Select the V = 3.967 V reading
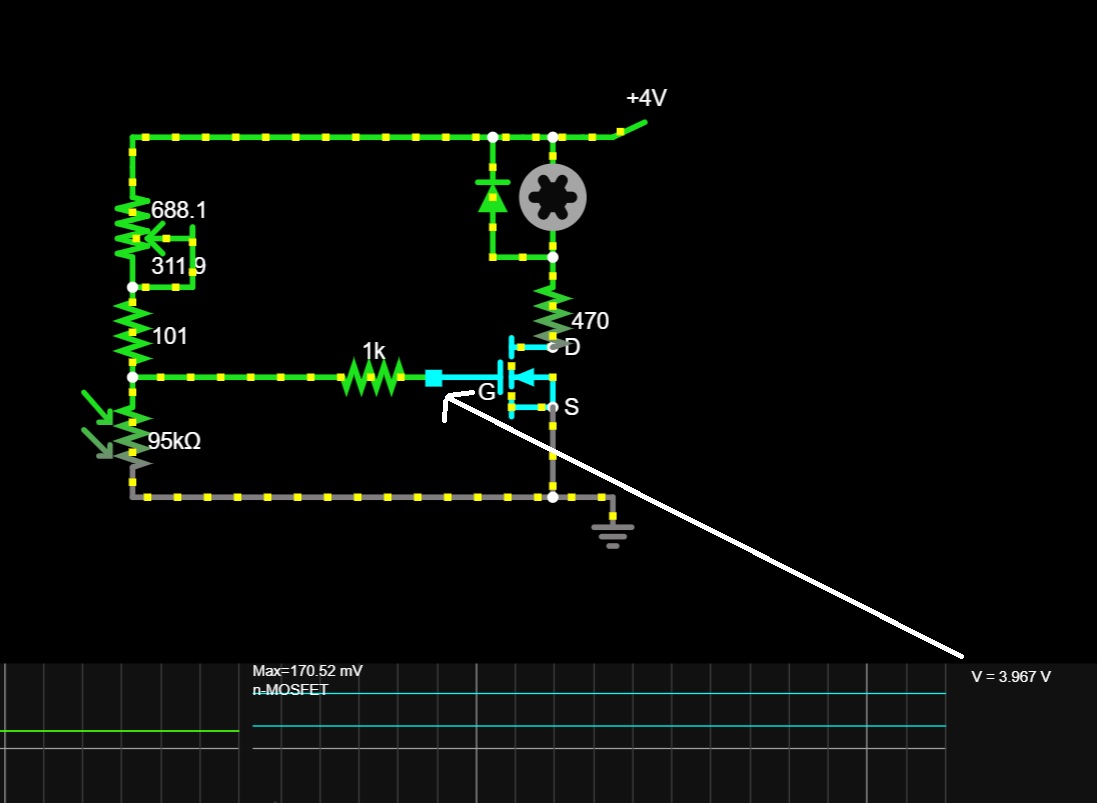1097x803 pixels. 1011,676
